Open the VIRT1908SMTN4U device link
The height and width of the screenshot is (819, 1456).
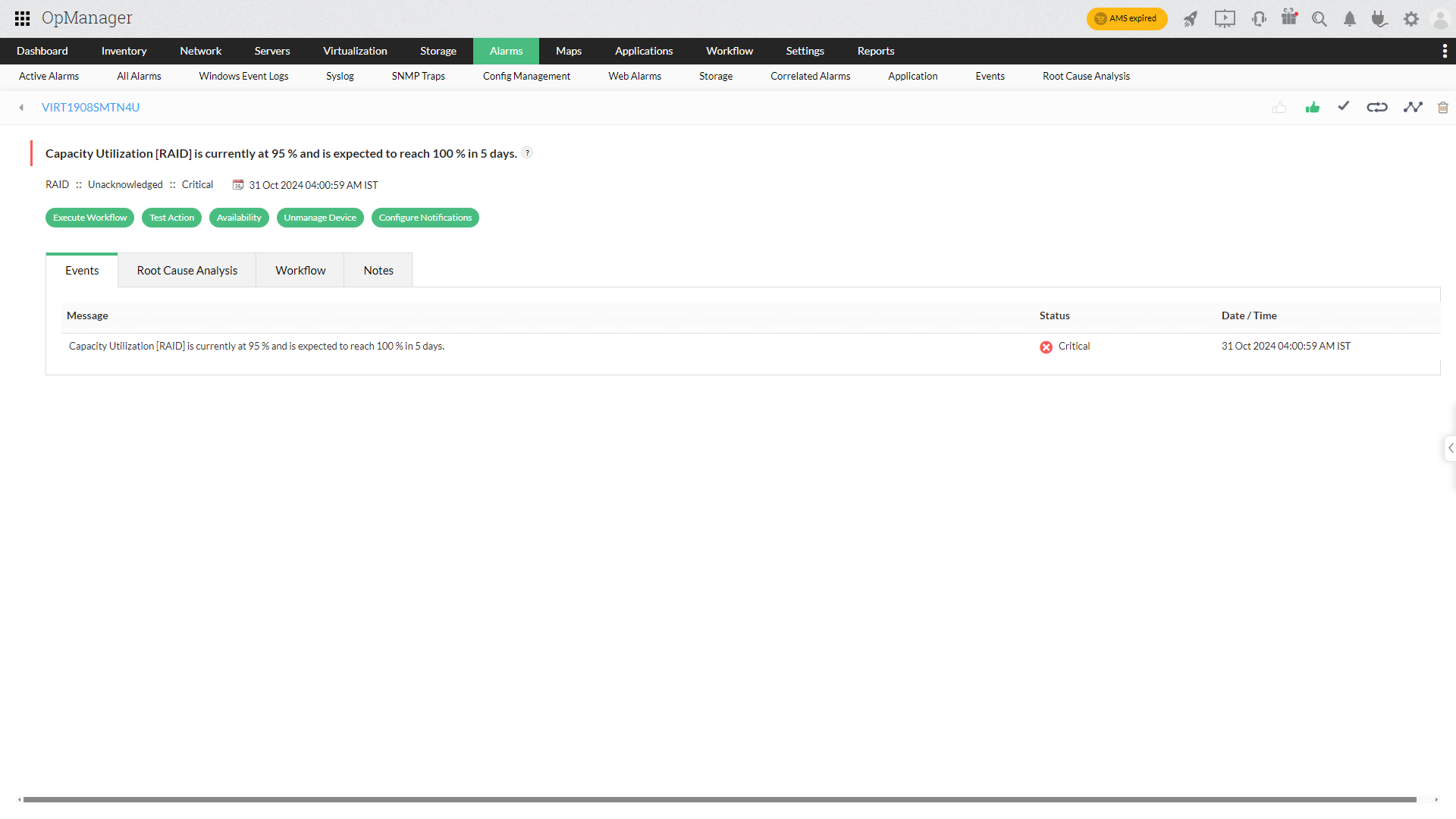(91, 107)
